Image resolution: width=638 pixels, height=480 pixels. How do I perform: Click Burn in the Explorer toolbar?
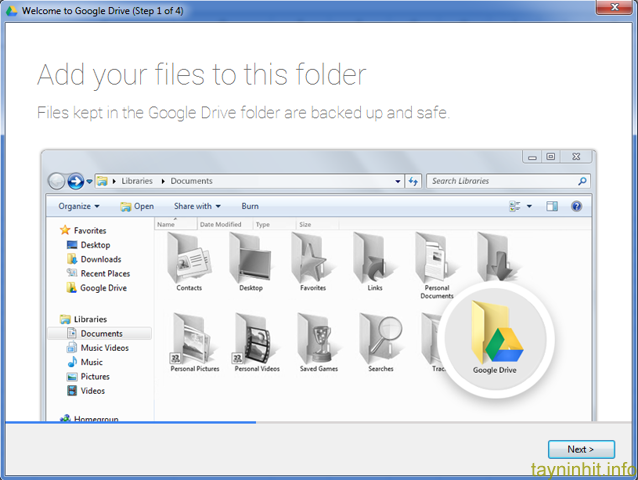(250, 206)
